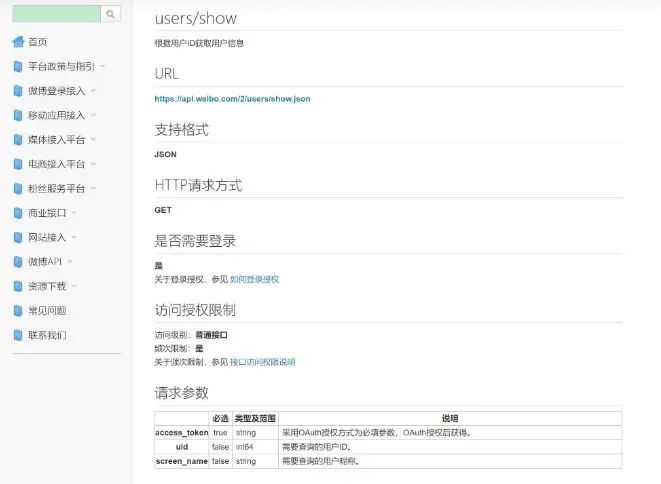
Task: Click the 访问授权限制 section heading
Action: click(195, 310)
